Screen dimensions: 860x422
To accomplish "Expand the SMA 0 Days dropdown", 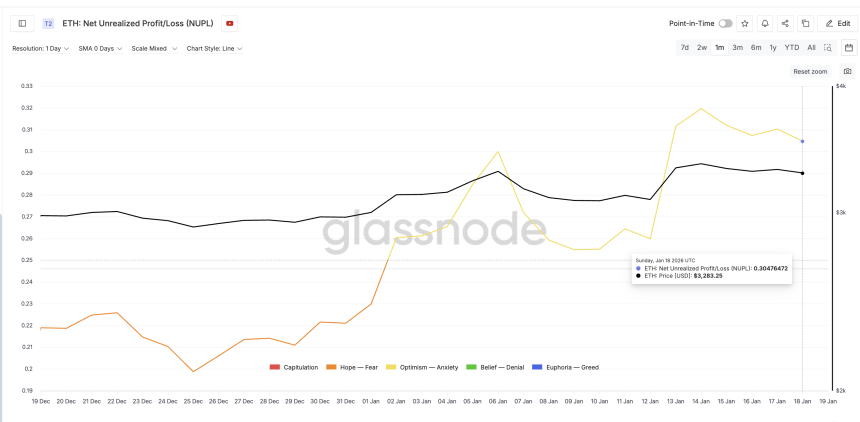I will point(100,48).
